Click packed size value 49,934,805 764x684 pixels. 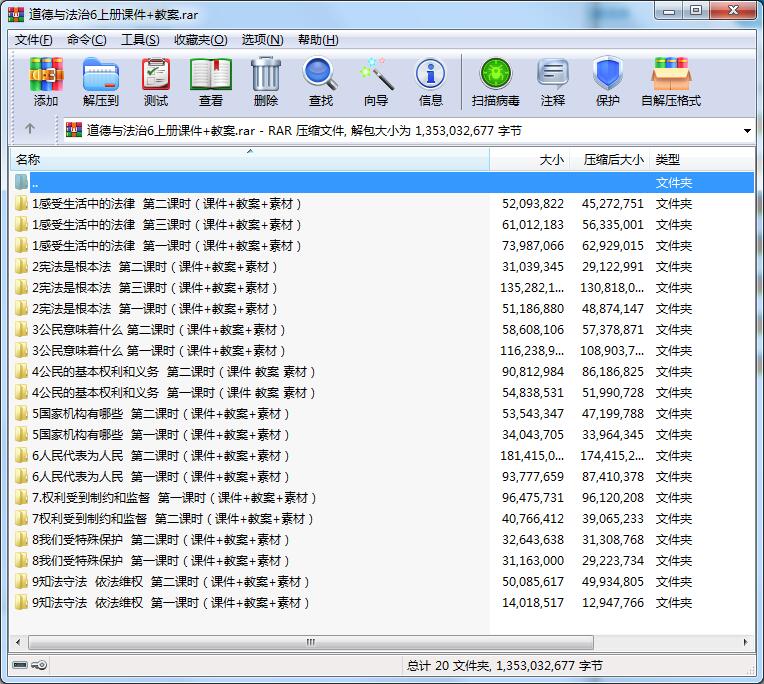click(612, 582)
